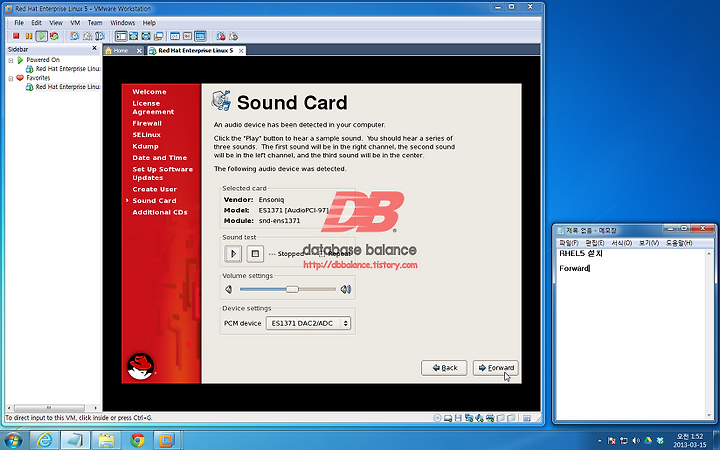
Task: Click the volume min speaker icon
Action: 228,289
